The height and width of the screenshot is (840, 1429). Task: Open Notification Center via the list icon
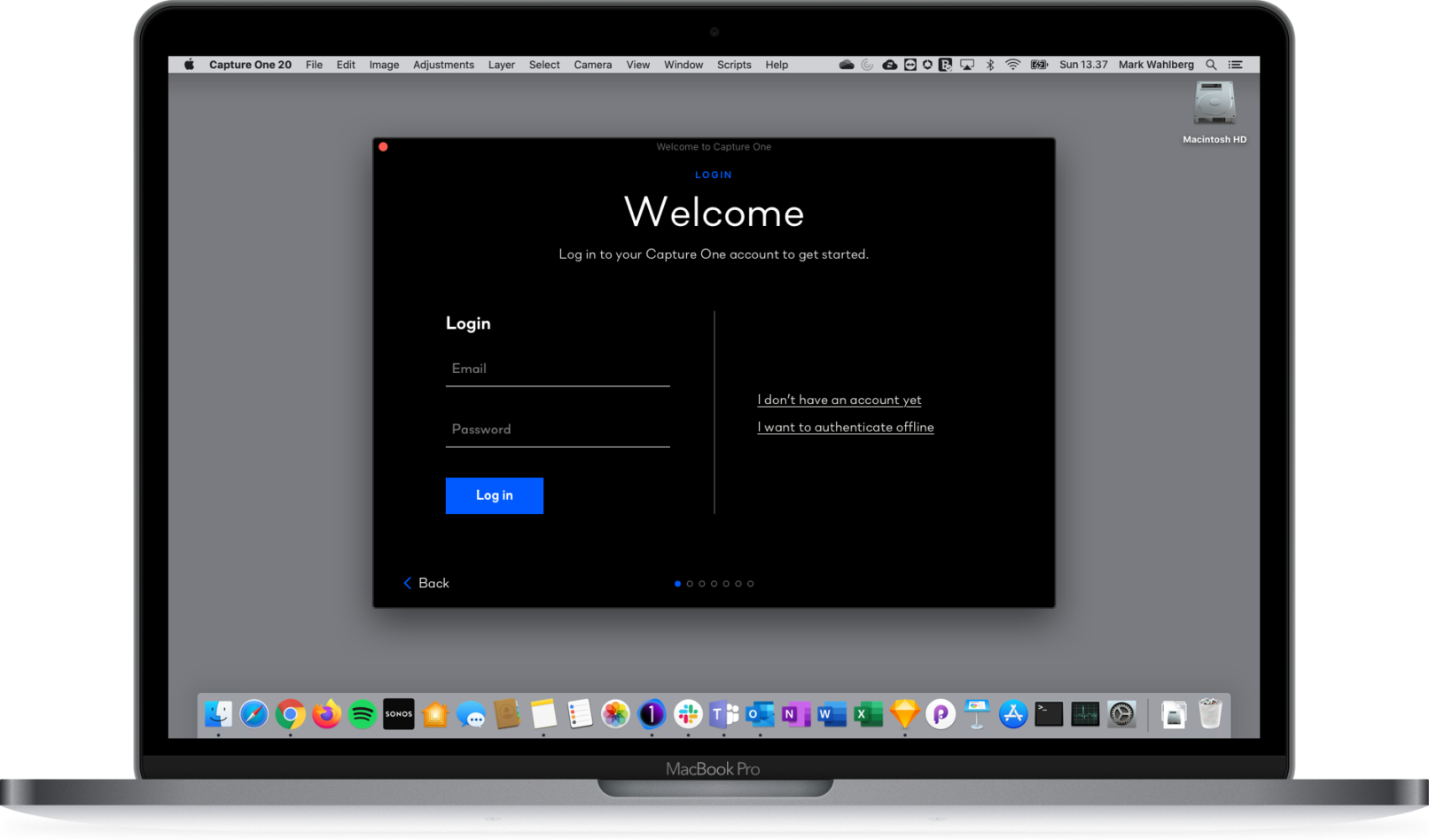coord(1234,64)
